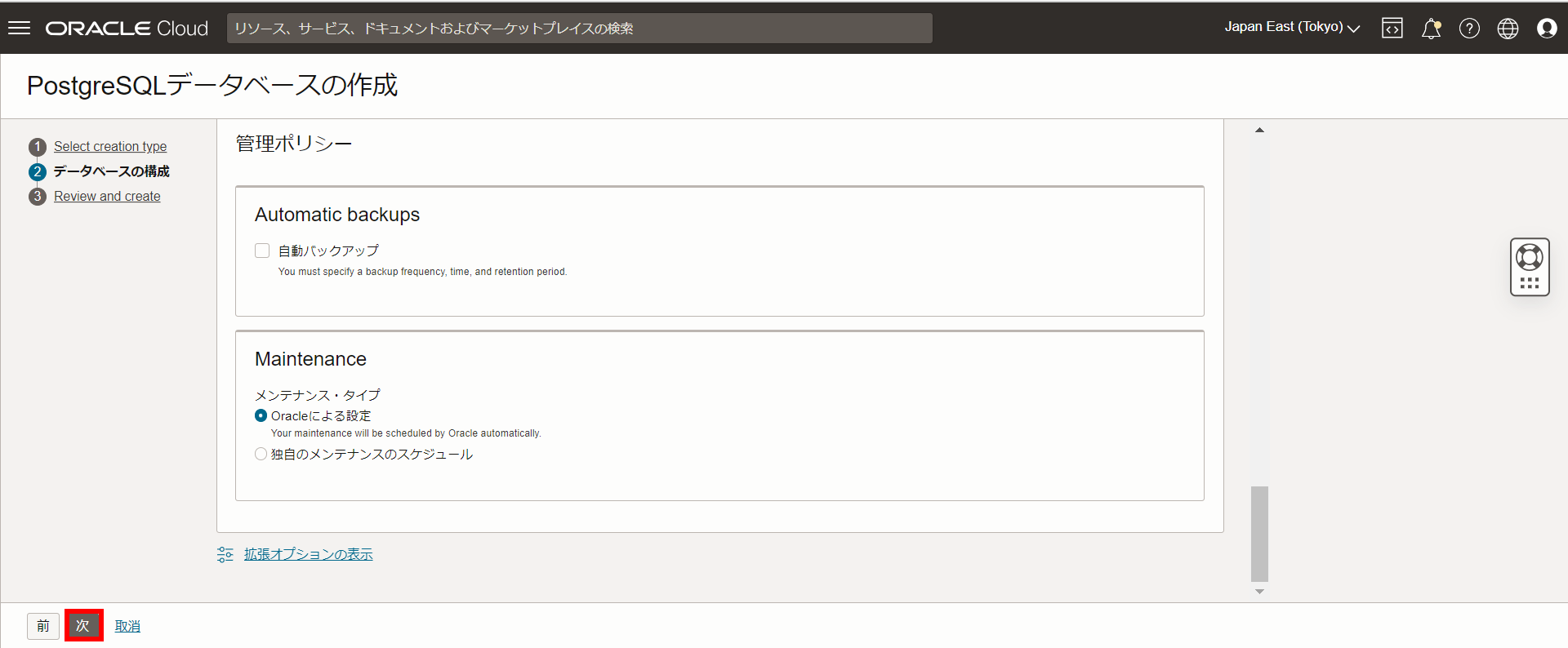Open the notifications bell
This screenshot has height=648, width=1568.
pyautogui.click(x=1431, y=29)
